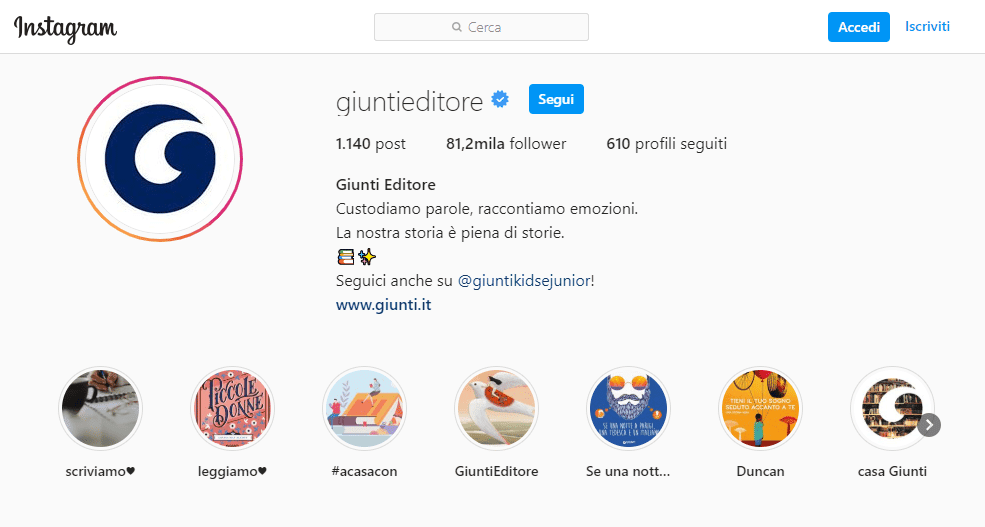Click the Instagram logo

coord(65,28)
